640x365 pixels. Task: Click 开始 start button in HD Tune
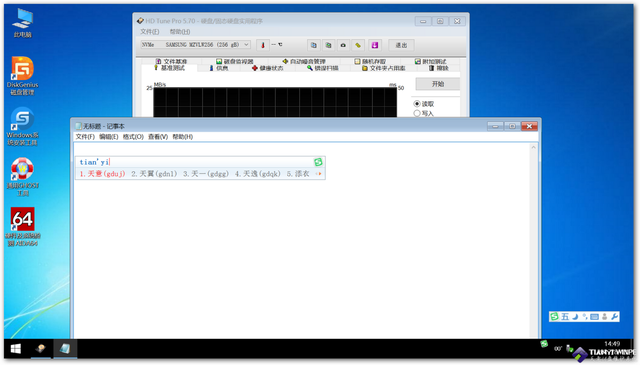tap(438, 84)
